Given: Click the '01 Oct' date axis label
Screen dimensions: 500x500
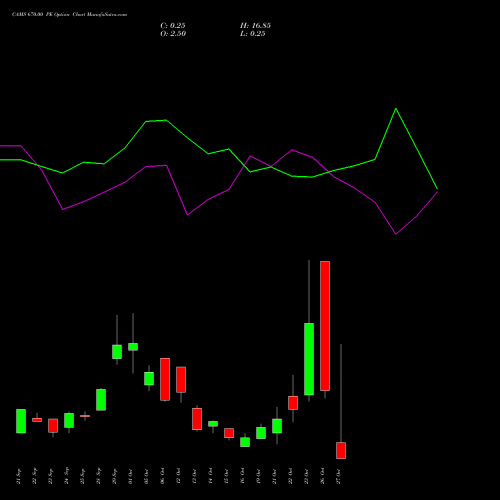Looking at the screenshot, I should coord(131,476).
